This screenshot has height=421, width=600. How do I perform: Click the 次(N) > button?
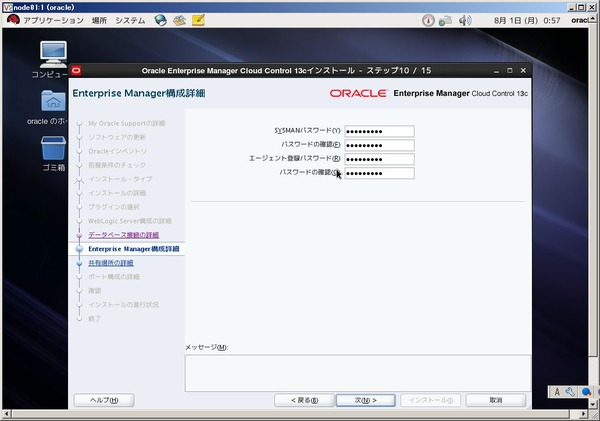coord(365,400)
